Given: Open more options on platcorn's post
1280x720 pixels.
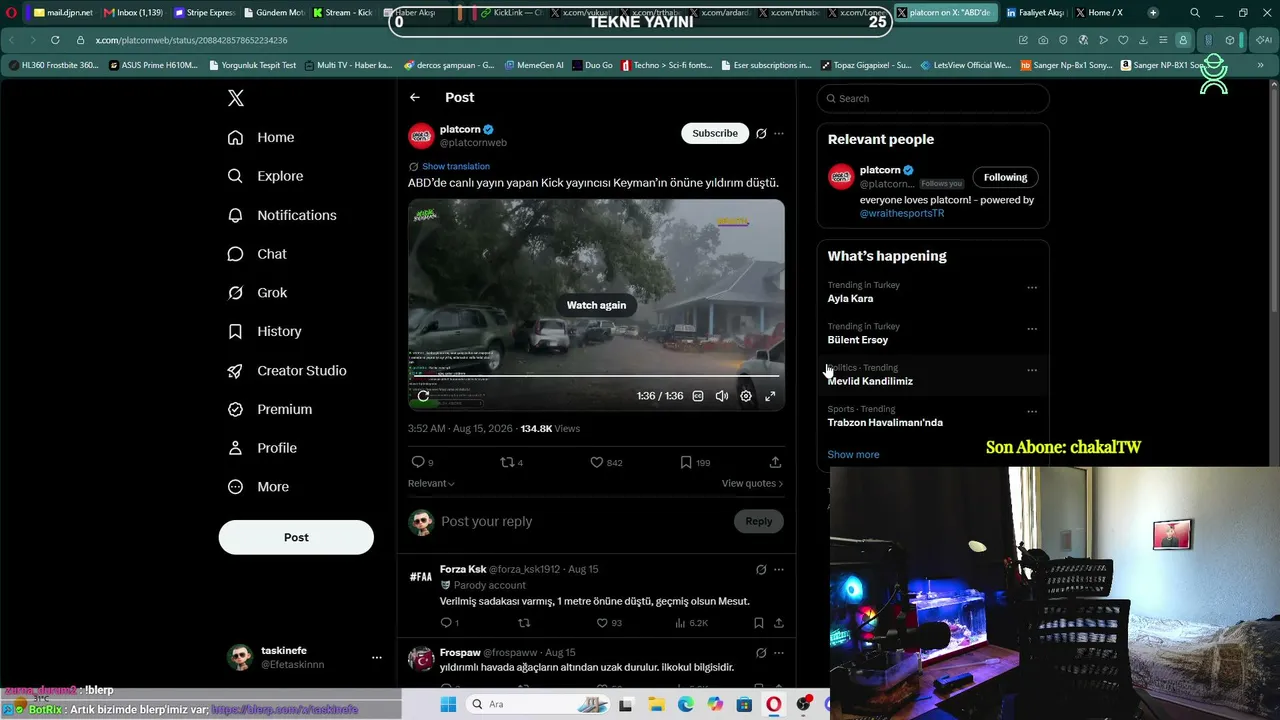Looking at the screenshot, I should point(779,133).
